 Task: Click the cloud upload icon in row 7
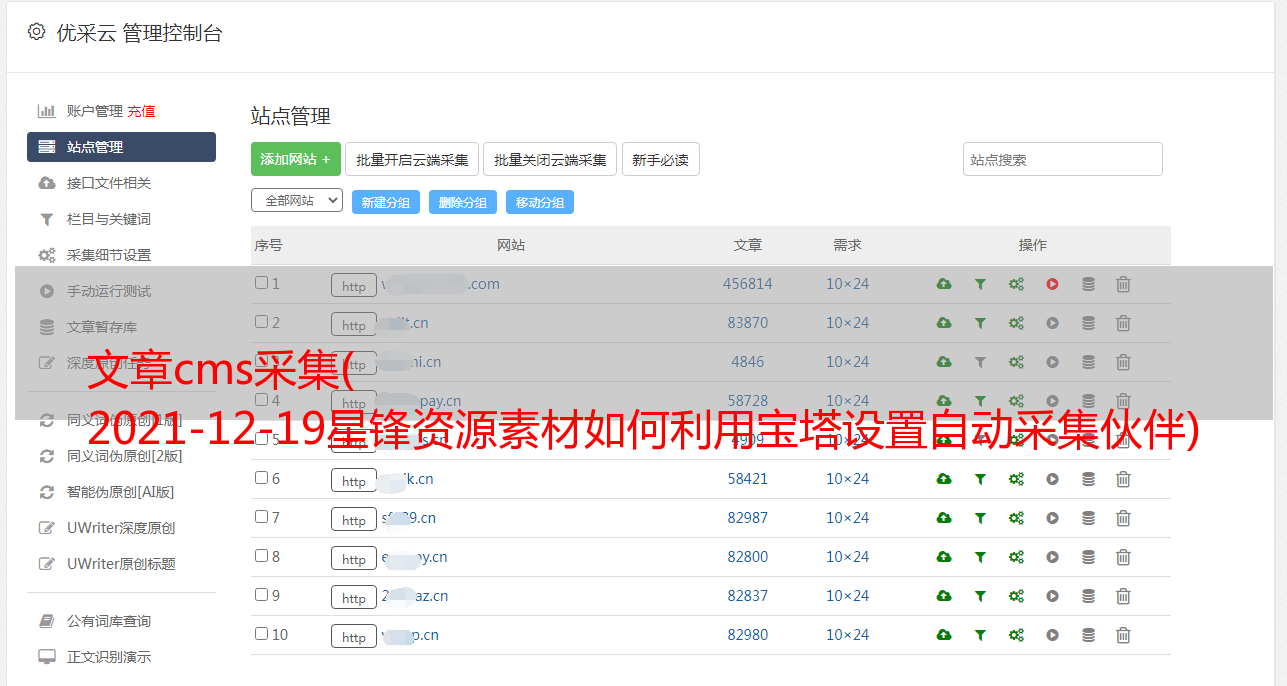tap(944, 518)
